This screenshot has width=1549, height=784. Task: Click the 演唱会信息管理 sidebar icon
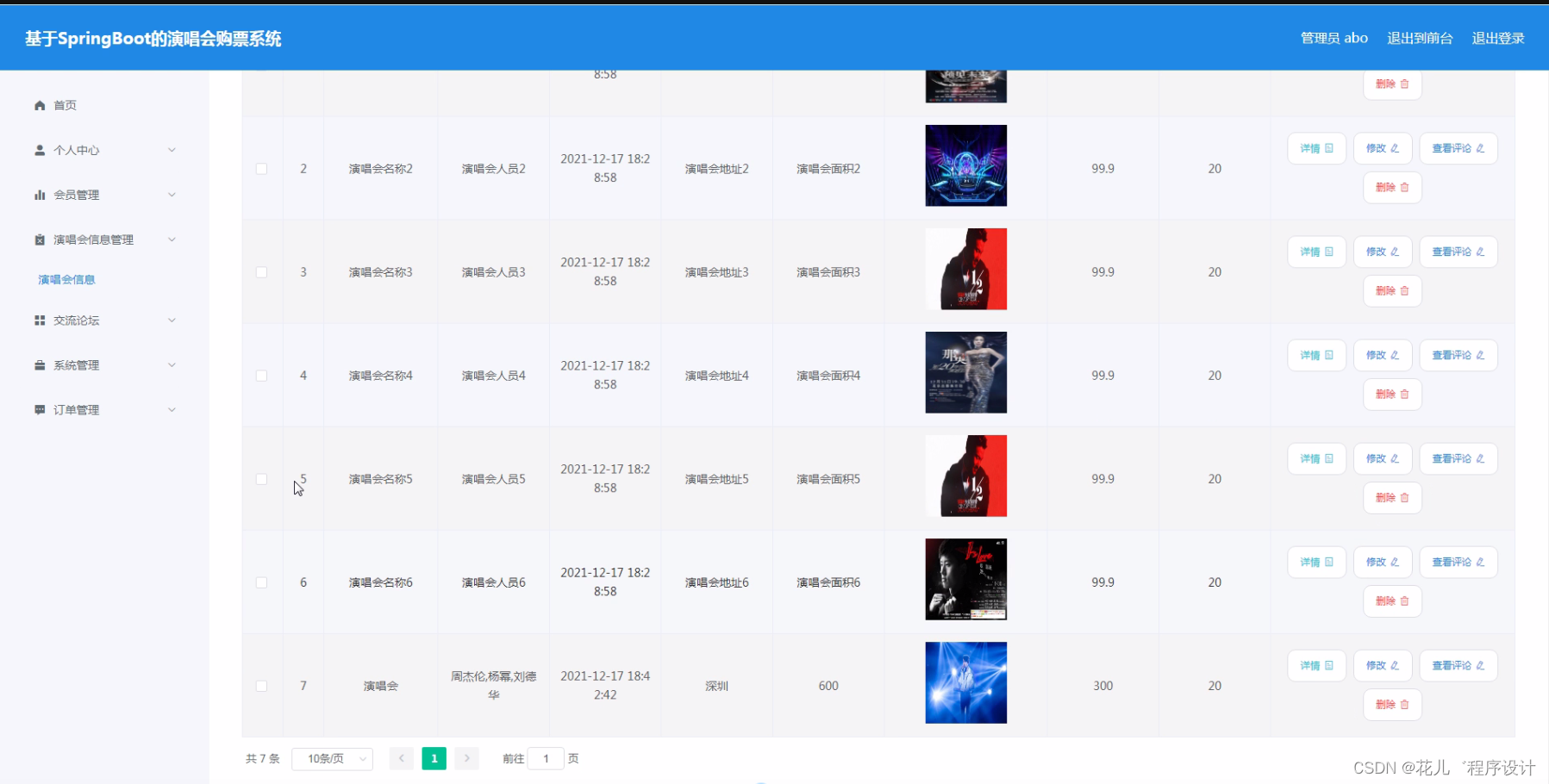click(x=40, y=240)
